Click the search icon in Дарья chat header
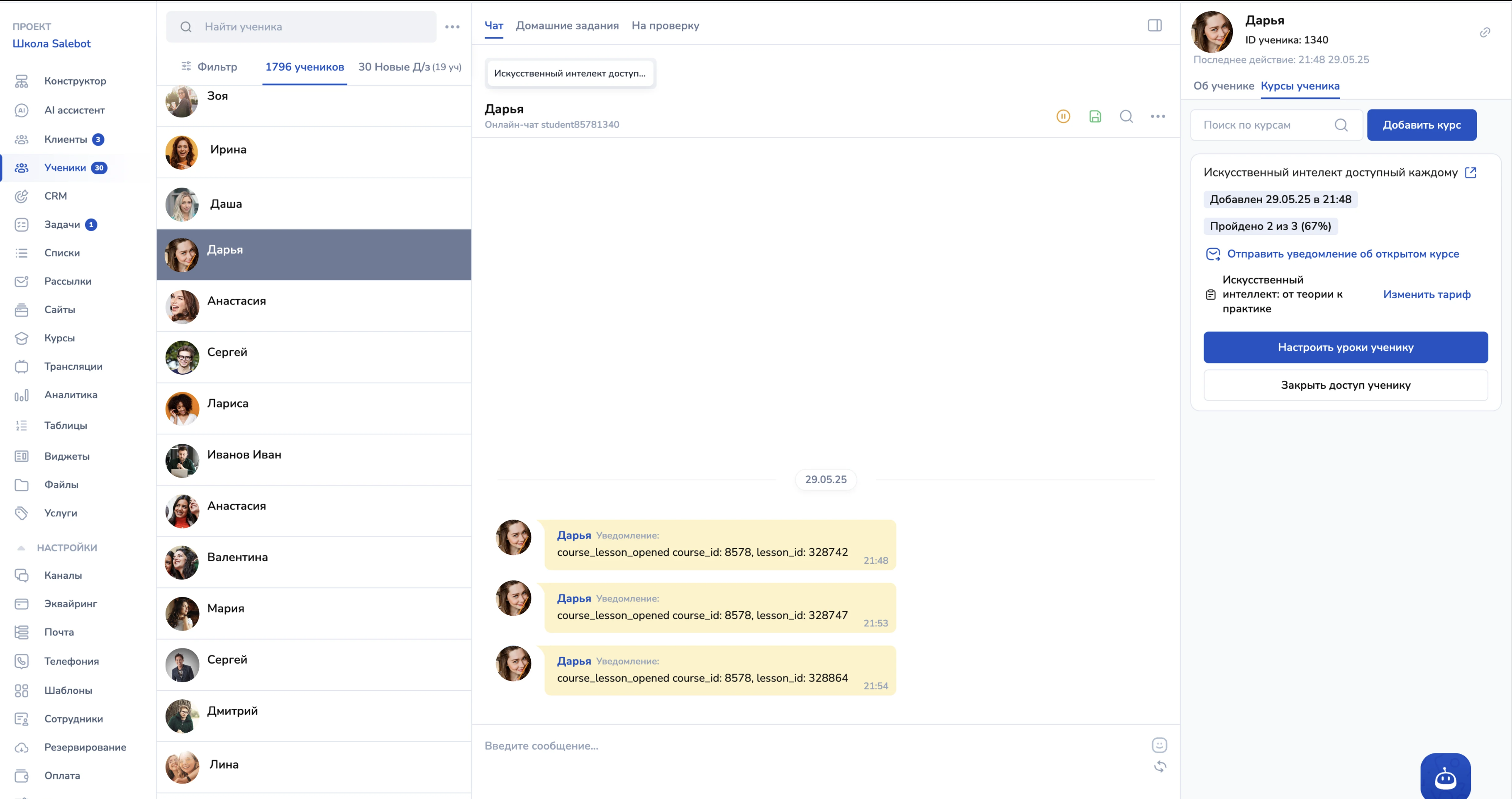The height and width of the screenshot is (799, 1512). (x=1126, y=116)
